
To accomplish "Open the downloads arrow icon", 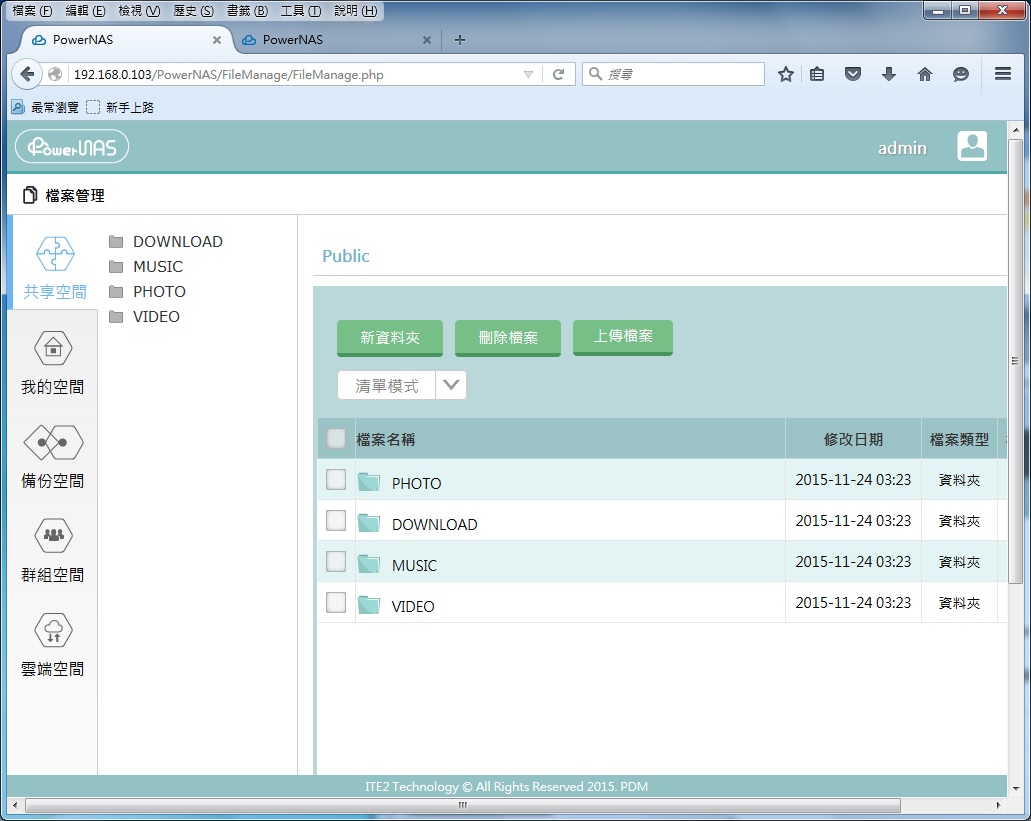I will coord(889,74).
